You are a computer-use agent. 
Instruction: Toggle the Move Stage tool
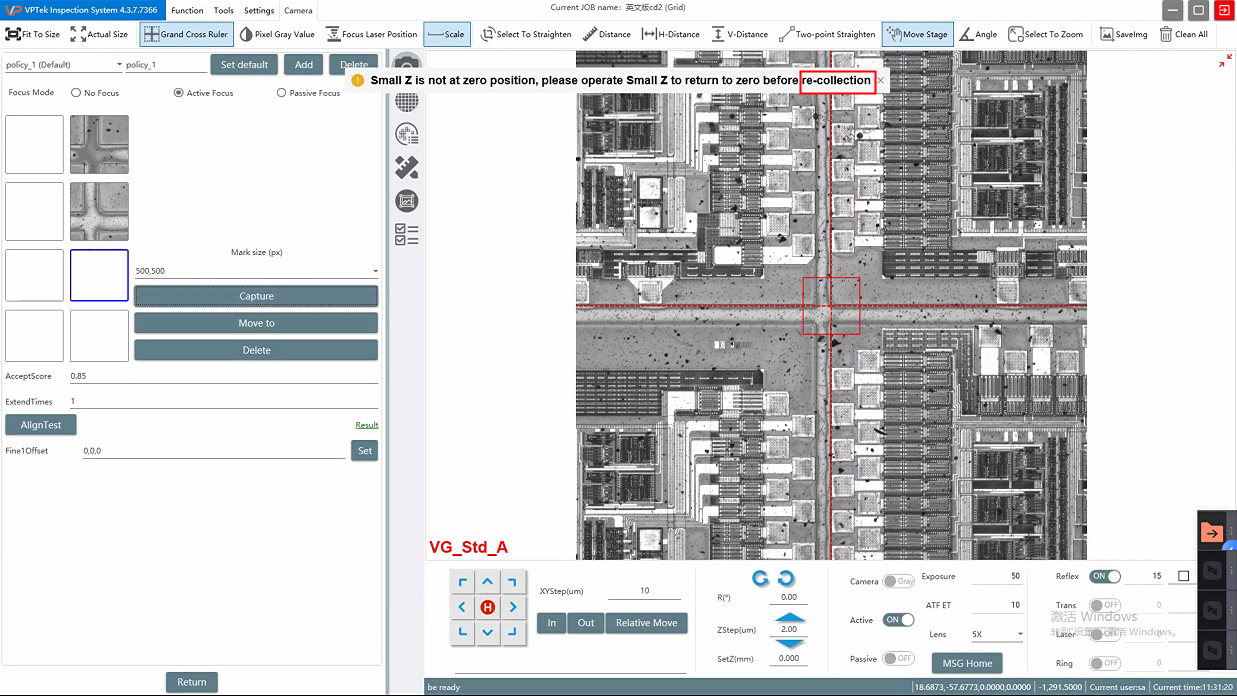coord(917,34)
